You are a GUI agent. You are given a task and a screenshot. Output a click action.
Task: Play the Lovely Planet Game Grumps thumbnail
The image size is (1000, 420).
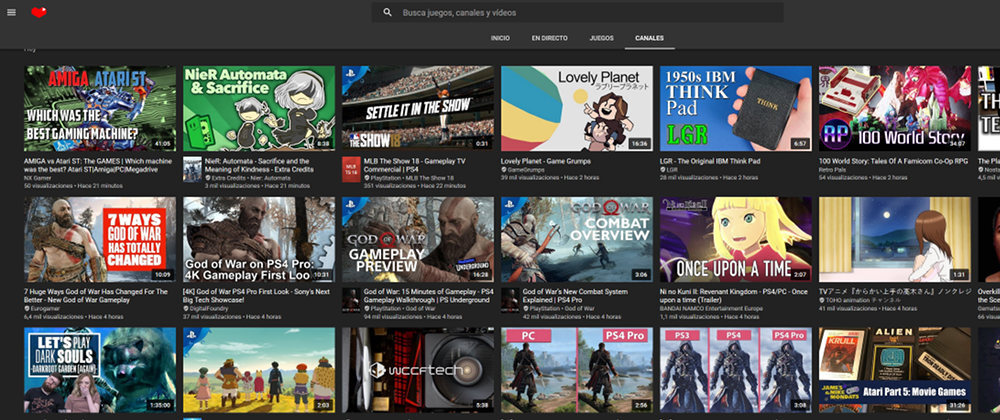coord(577,108)
